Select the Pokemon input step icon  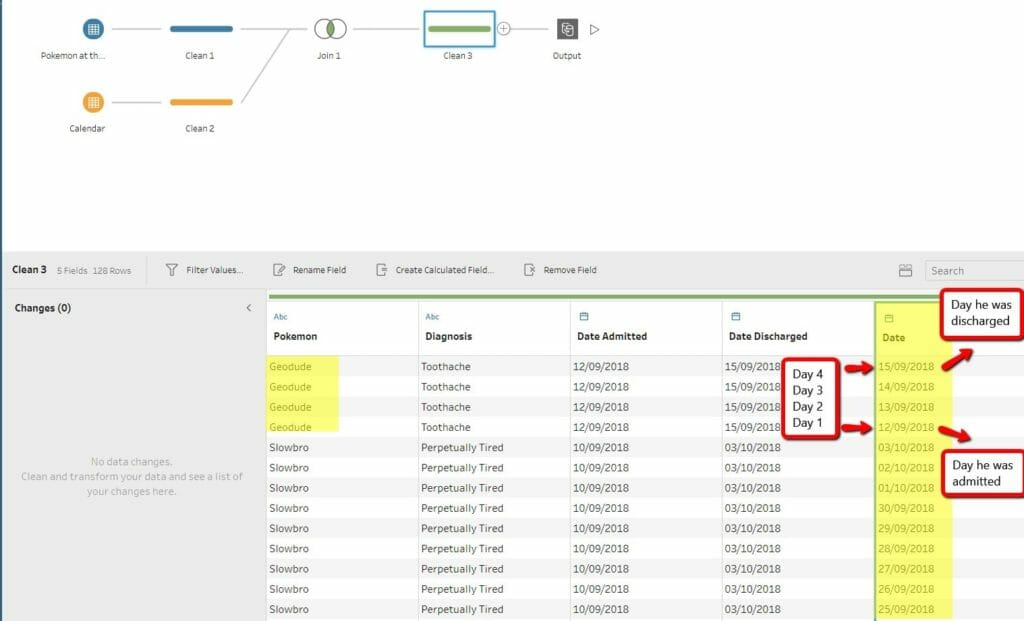coord(93,29)
